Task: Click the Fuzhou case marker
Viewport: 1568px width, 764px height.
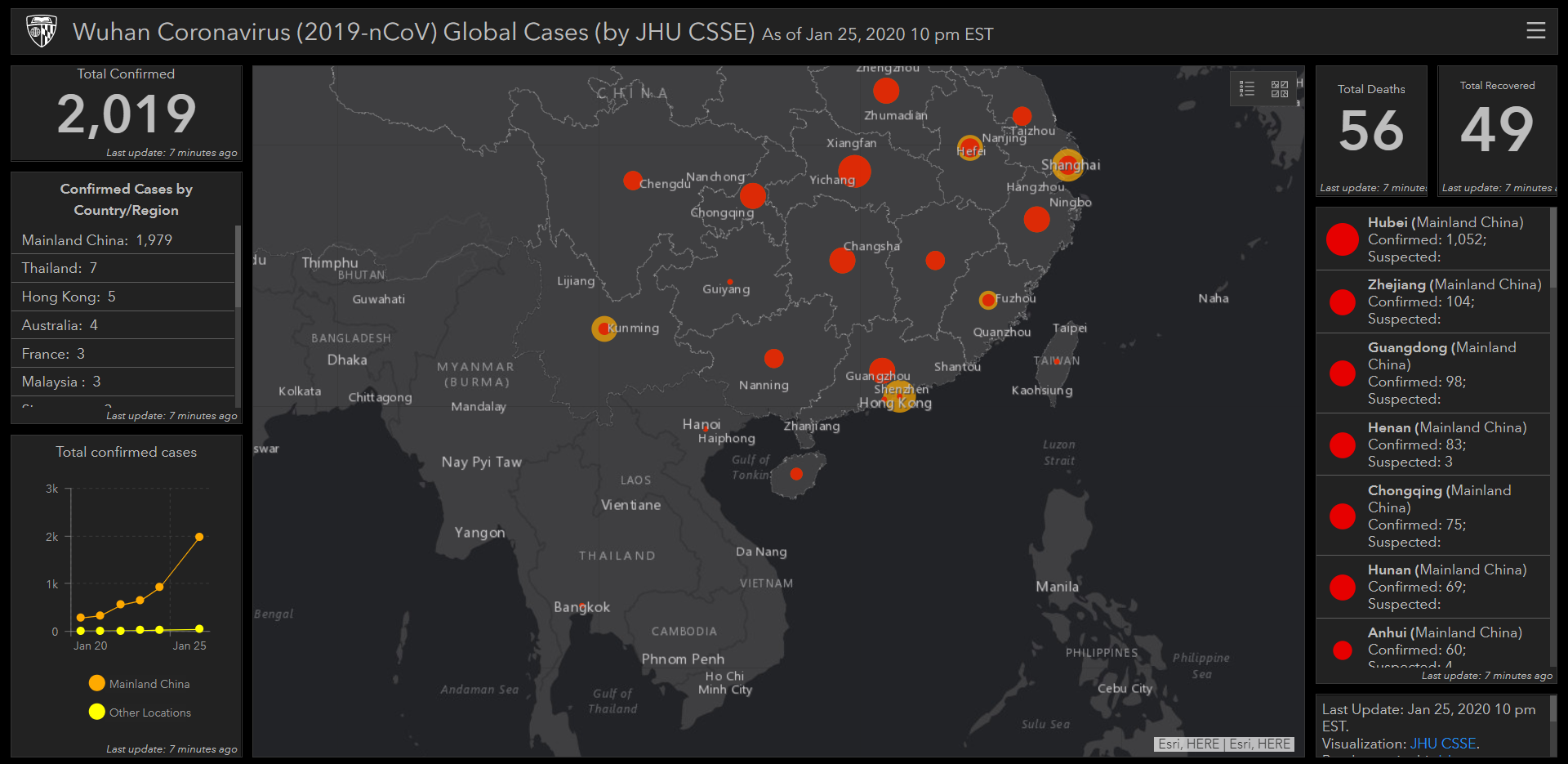Action: (x=988, y=300)
